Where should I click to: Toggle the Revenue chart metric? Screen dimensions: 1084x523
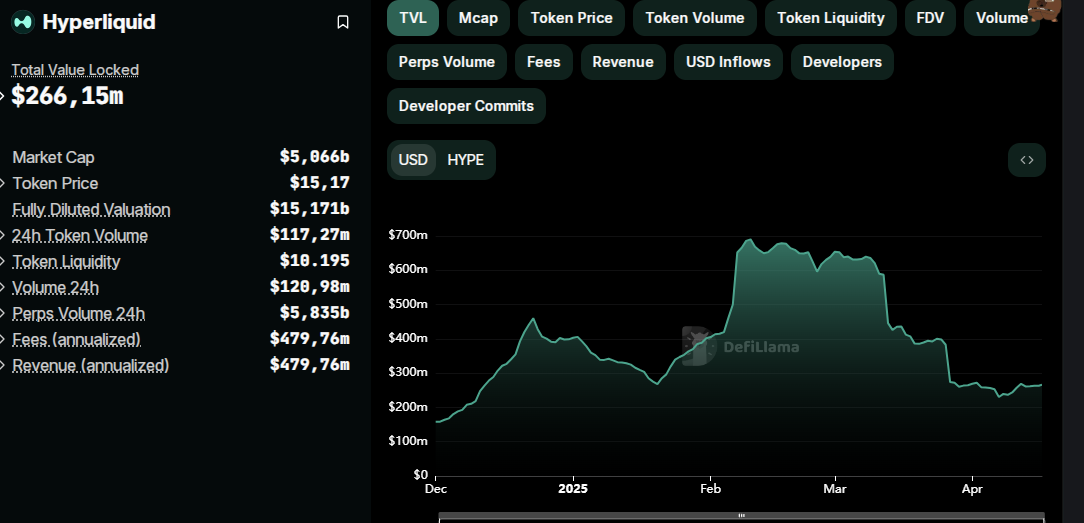(x=623, y=62)
